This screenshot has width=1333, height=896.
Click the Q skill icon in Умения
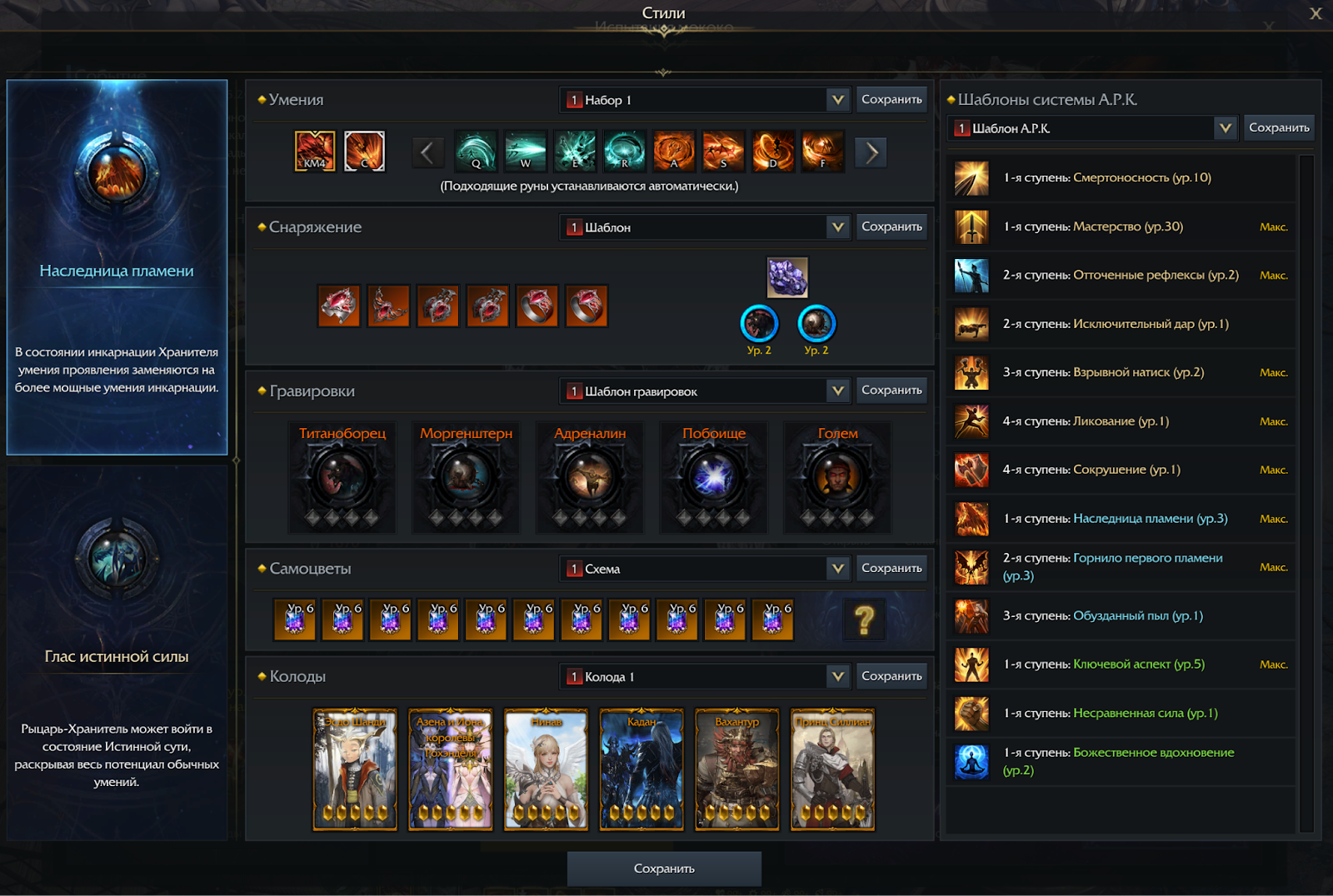(476, 152)
